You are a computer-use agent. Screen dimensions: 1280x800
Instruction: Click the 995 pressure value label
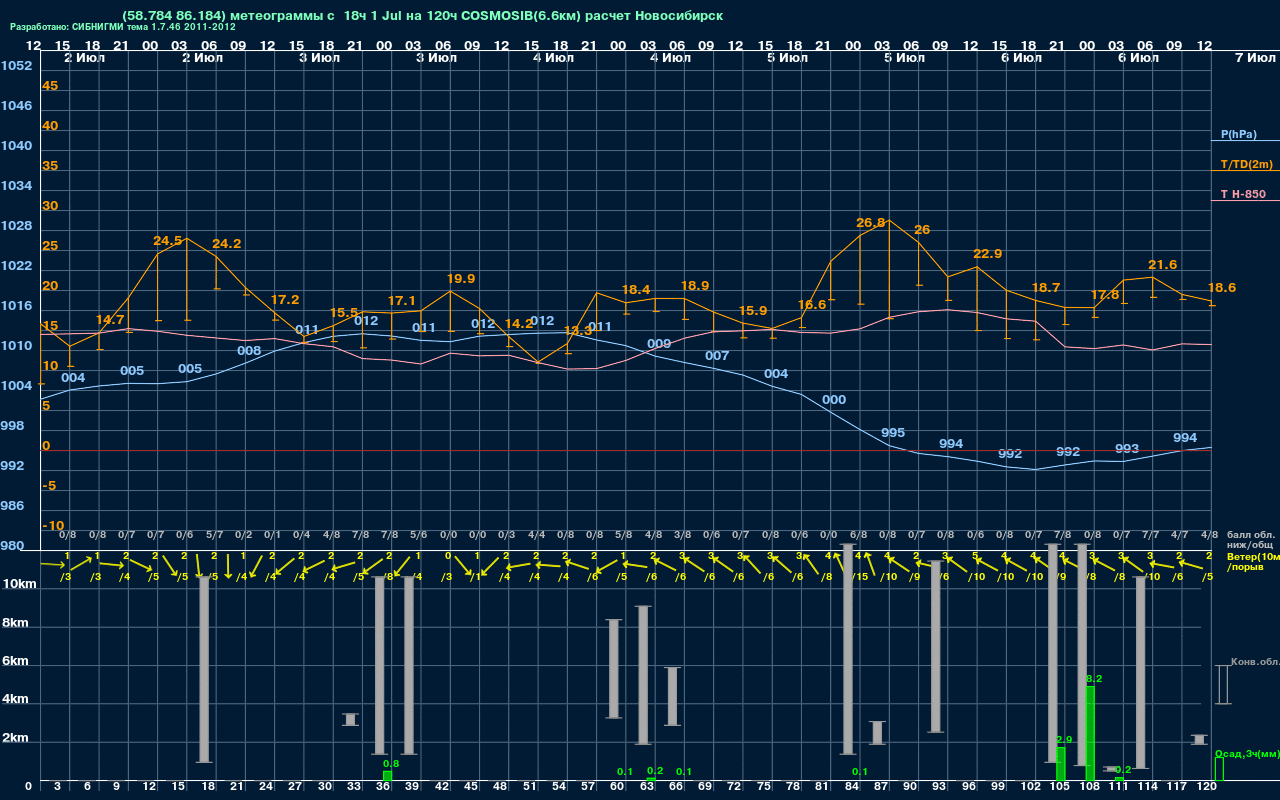click(893, 433)
